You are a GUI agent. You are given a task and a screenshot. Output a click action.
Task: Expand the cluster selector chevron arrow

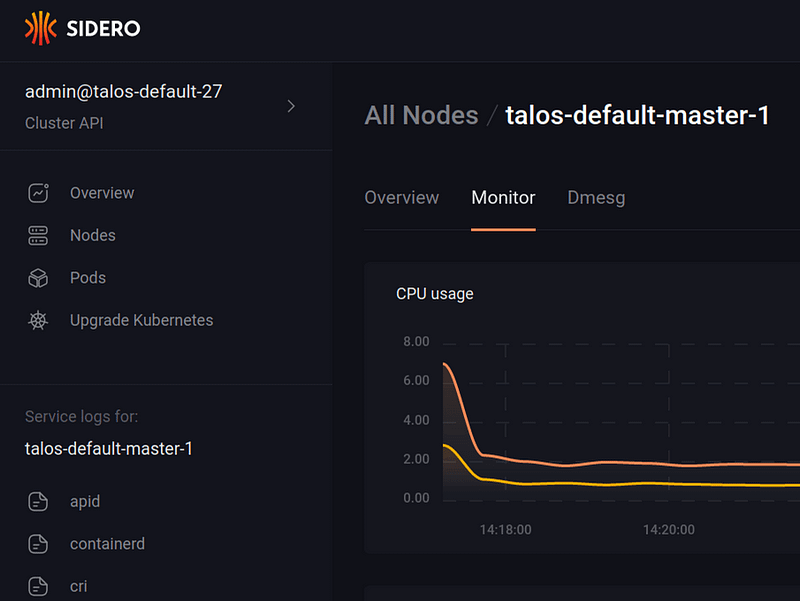coord(291,106)
